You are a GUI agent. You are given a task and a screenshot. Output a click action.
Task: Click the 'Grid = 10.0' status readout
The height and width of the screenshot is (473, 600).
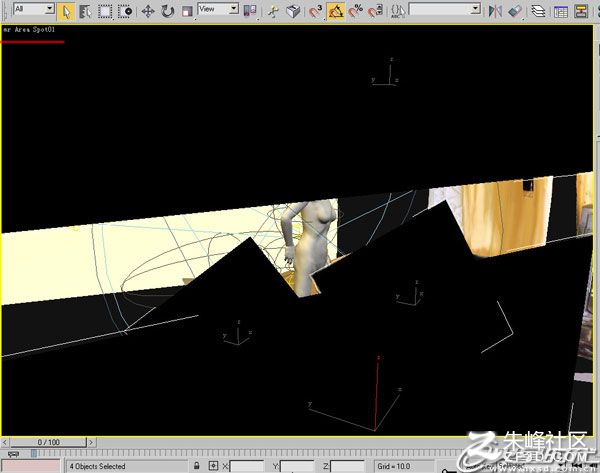pos(394,466)
